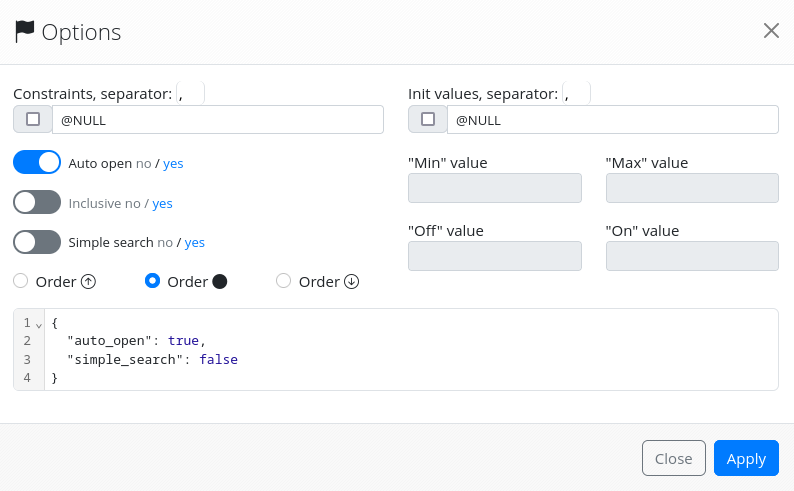
Task: Select the Order descending arrow-down radio
Action: [x=284, y=282]
